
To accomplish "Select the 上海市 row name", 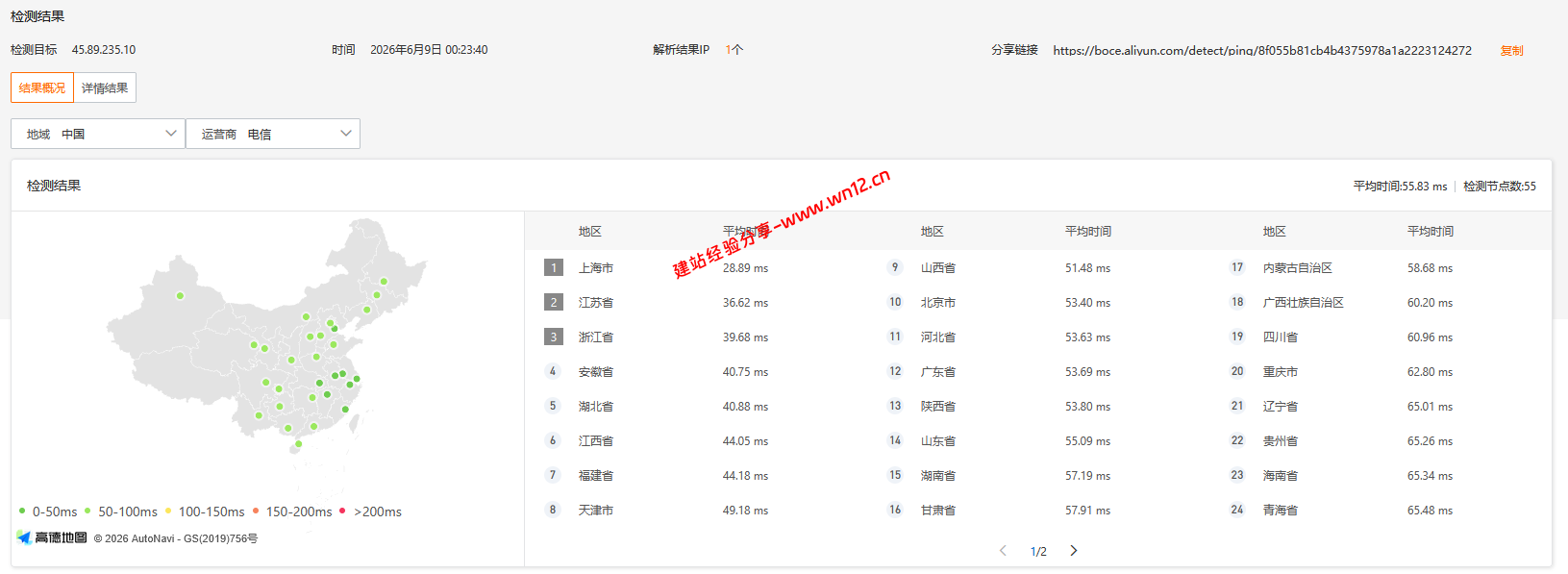I will 596,268.
